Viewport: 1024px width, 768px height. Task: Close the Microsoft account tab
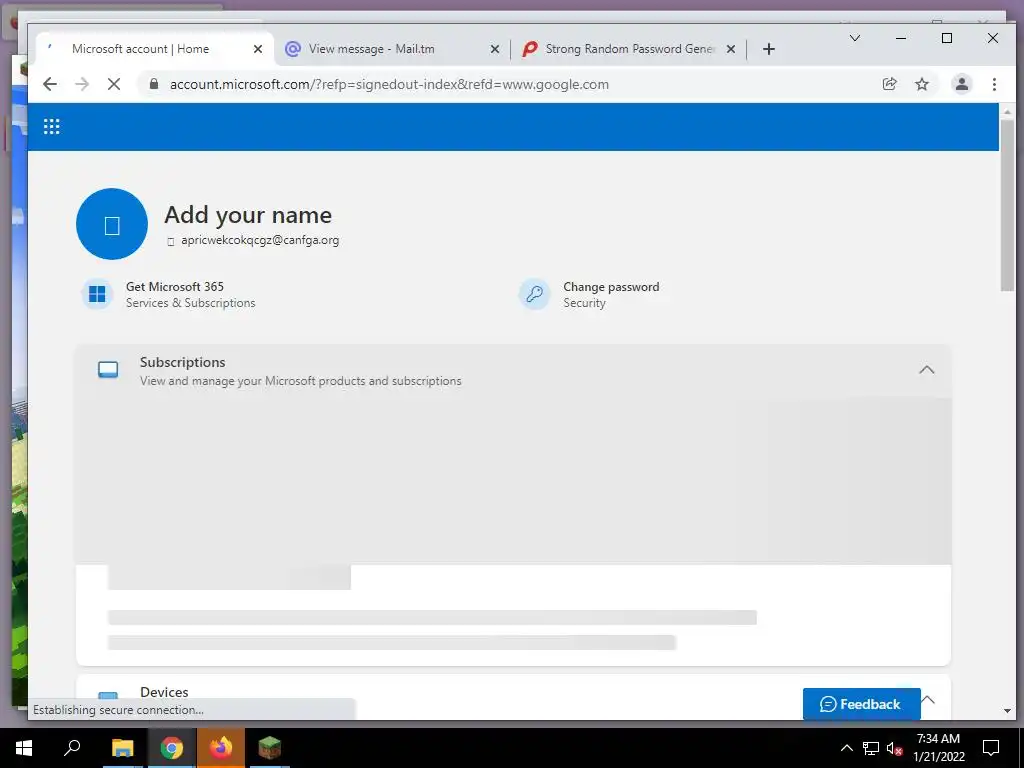(x=258, y=49)
